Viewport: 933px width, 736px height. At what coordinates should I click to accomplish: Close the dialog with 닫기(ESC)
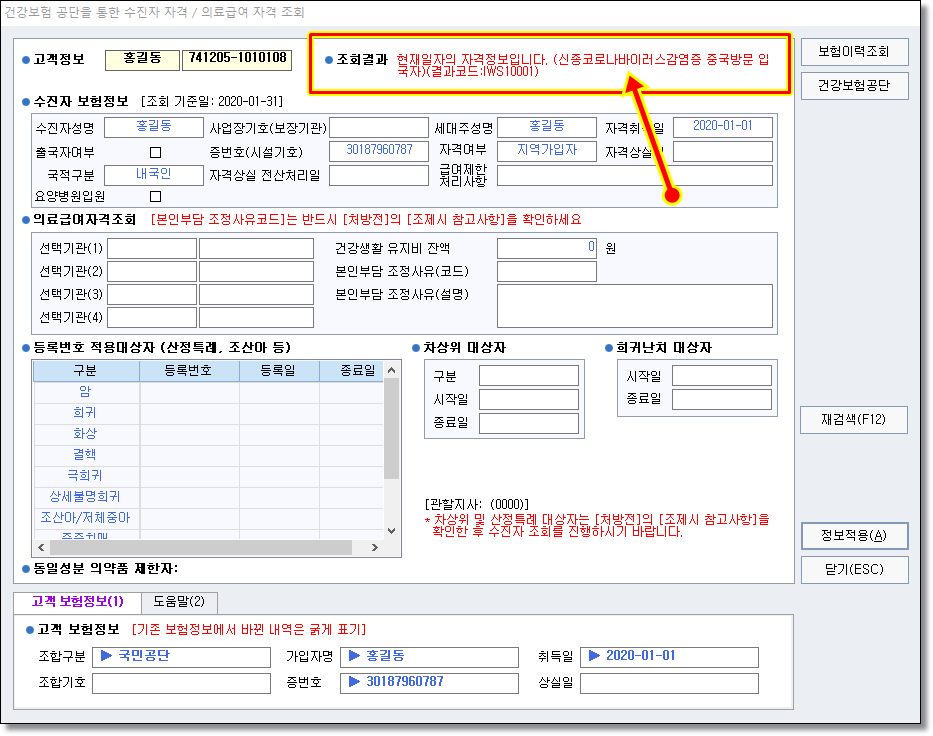click(x=854, y=570)
